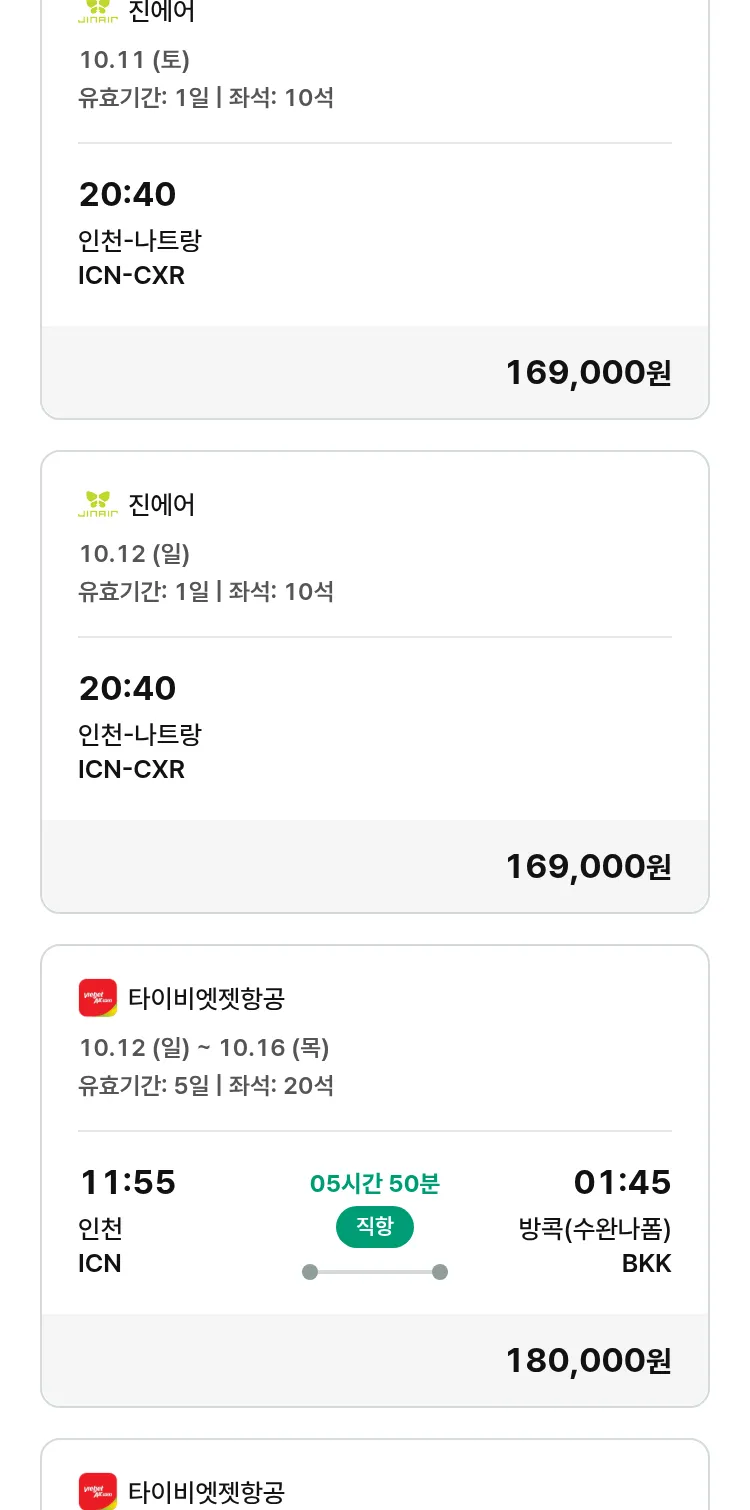Tap the 진에어 airline name on the 10.12 card
Image resolution: width=750 pixels, height=1510 pixels.
(162, 505)
